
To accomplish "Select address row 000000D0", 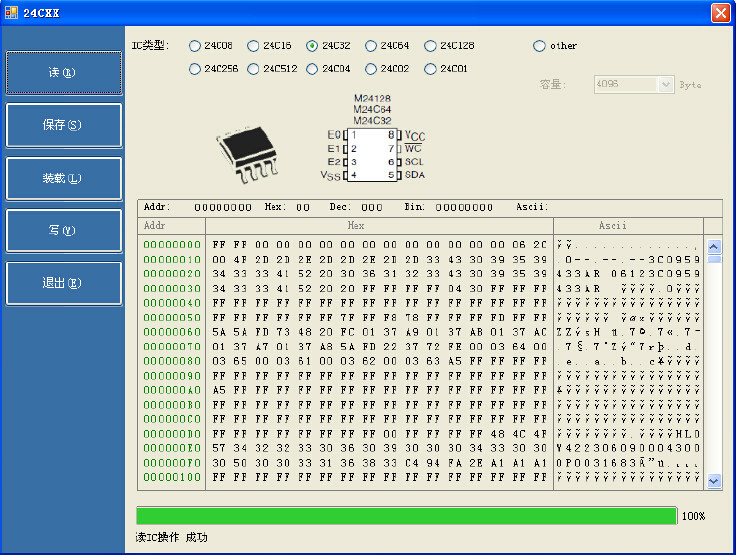I will (x=172, y=434).
